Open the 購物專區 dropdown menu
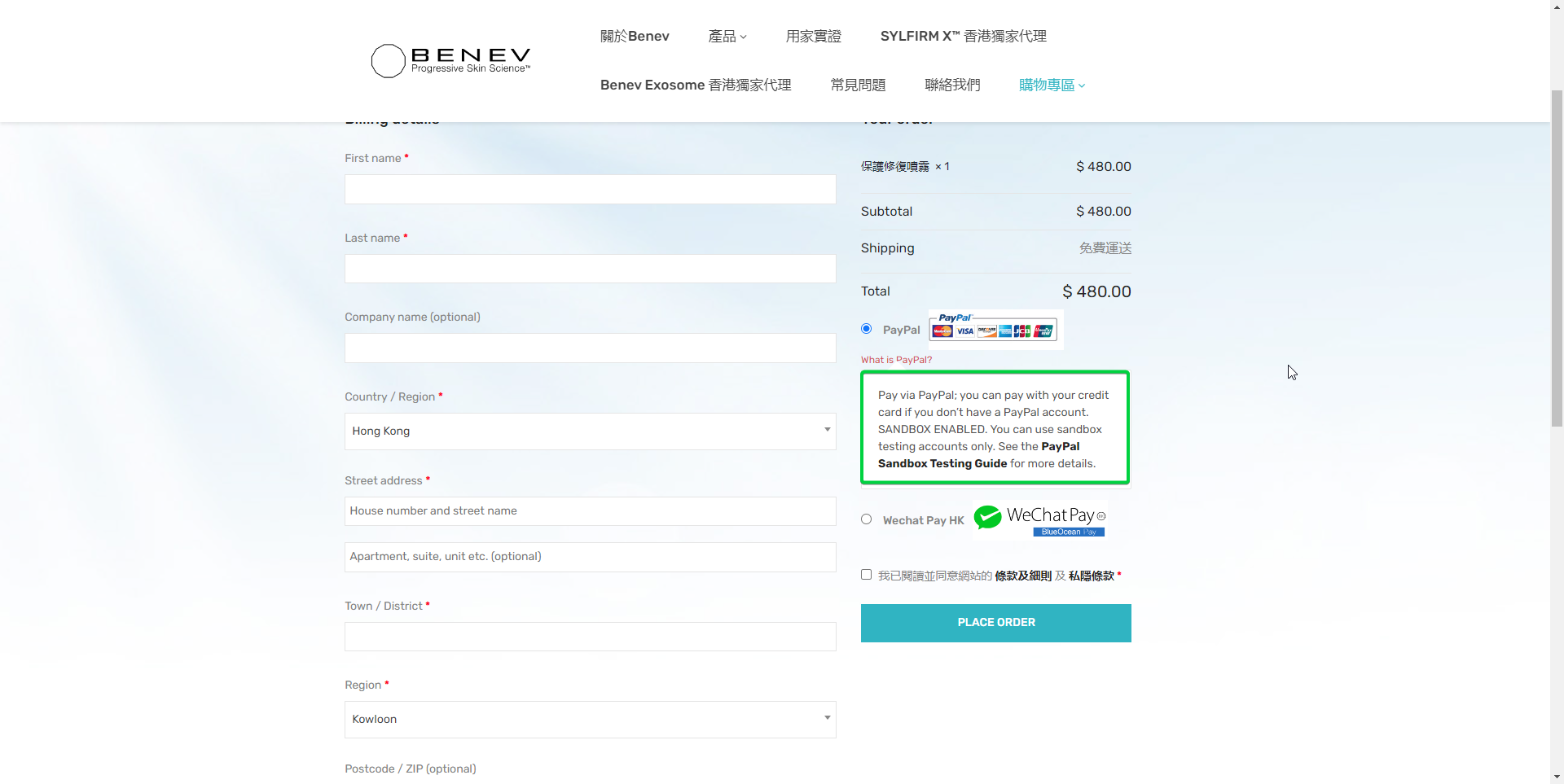1564x784 pixels. [1052, 85]
